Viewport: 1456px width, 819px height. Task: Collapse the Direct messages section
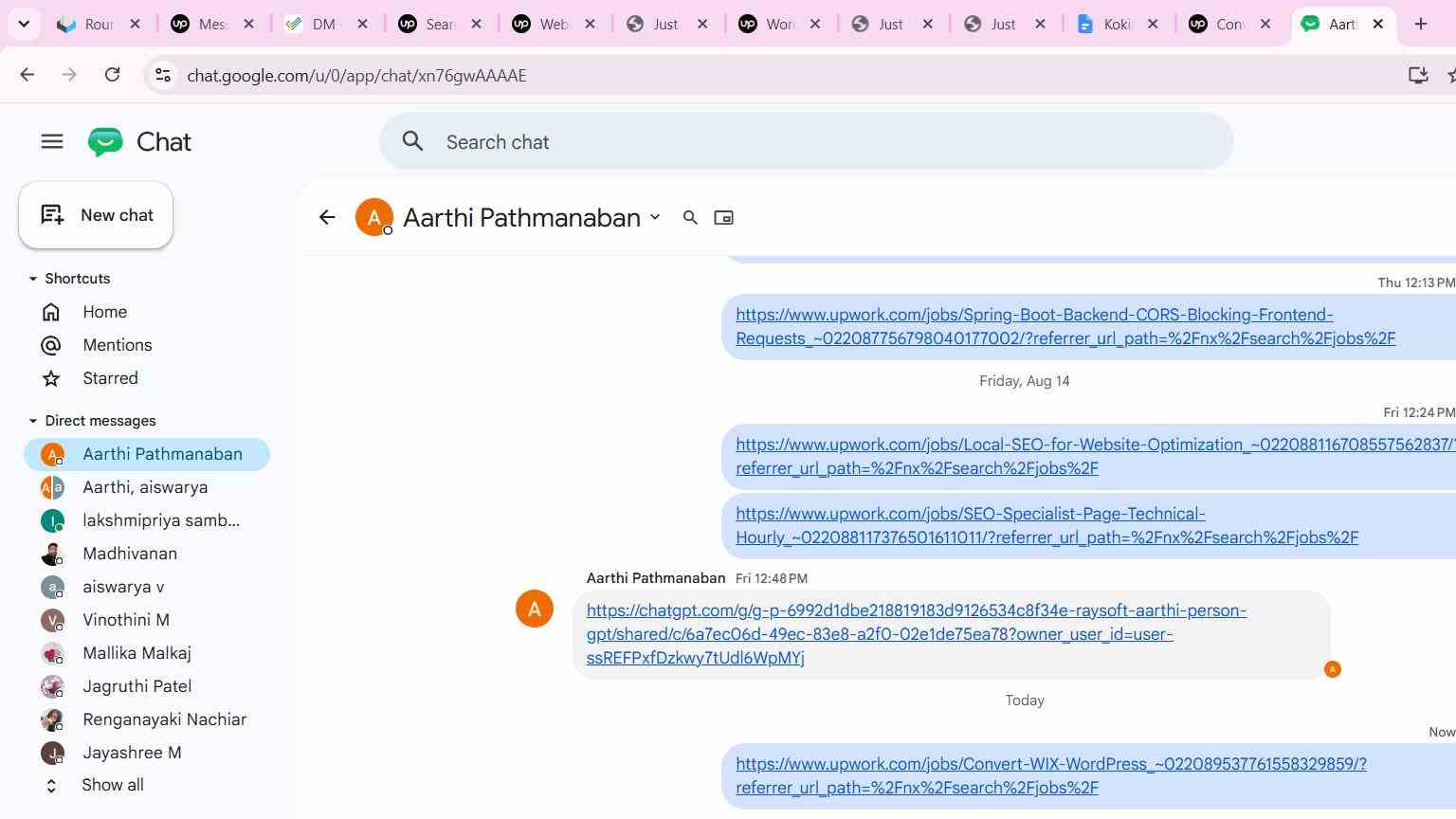33,421
